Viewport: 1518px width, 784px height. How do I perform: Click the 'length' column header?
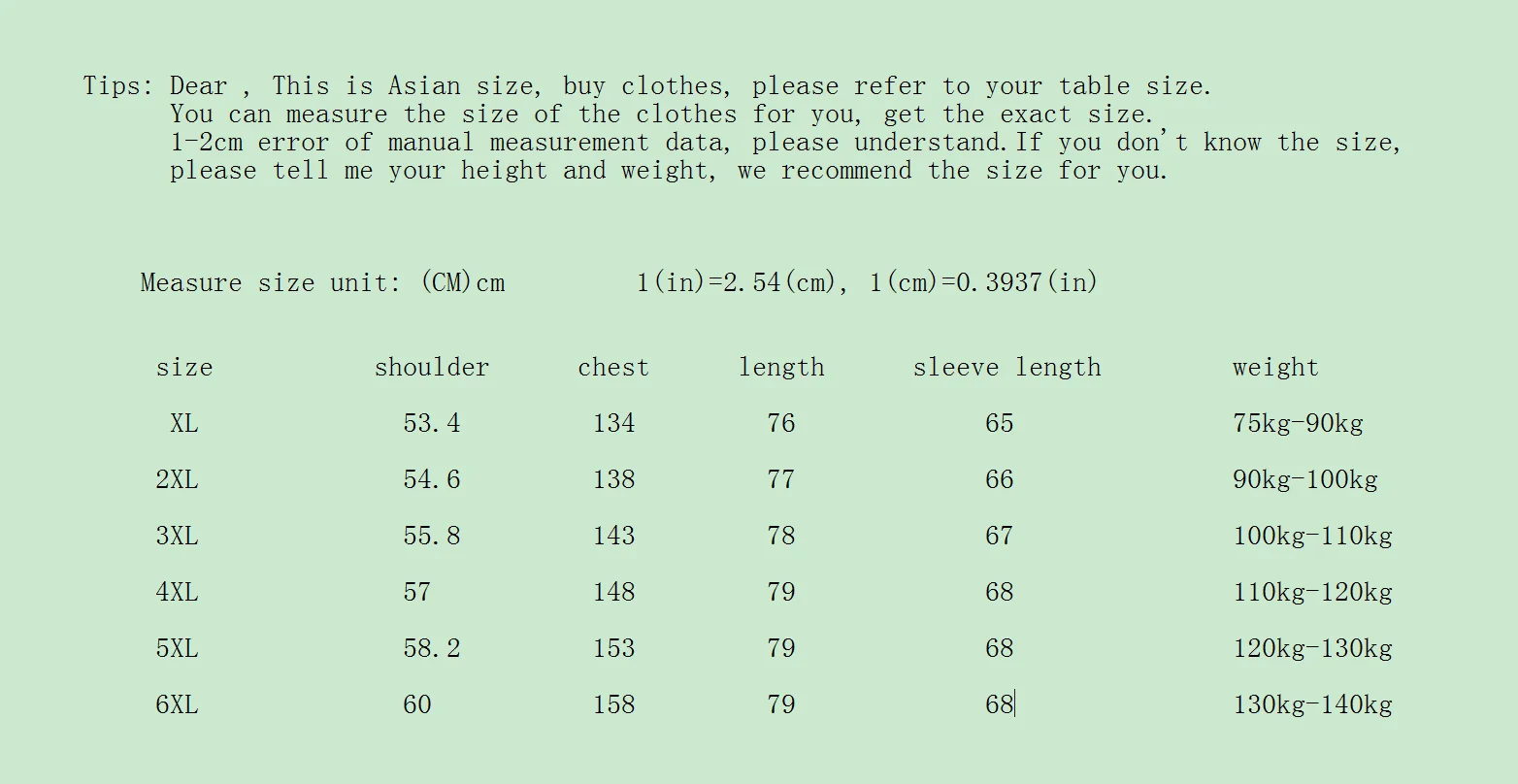781,368
